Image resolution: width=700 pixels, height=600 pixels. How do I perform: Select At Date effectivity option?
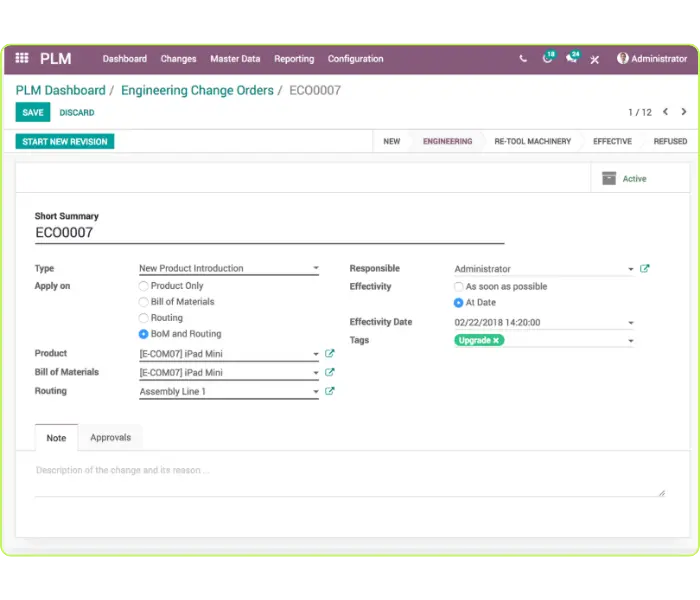[458, 303]
